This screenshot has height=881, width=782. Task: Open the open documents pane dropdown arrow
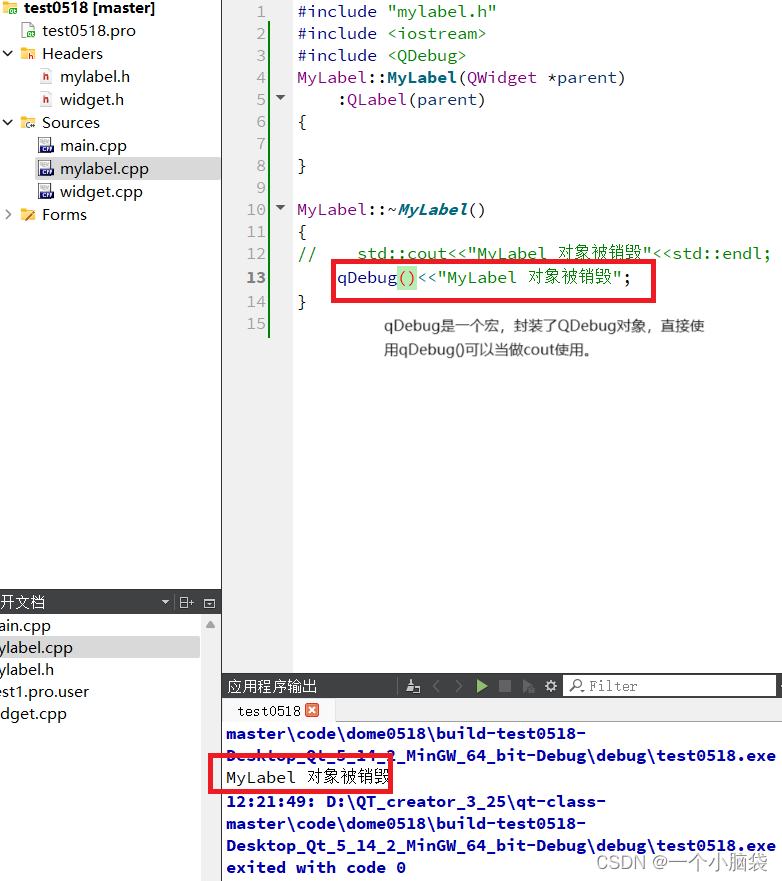[x=165, y=602]
